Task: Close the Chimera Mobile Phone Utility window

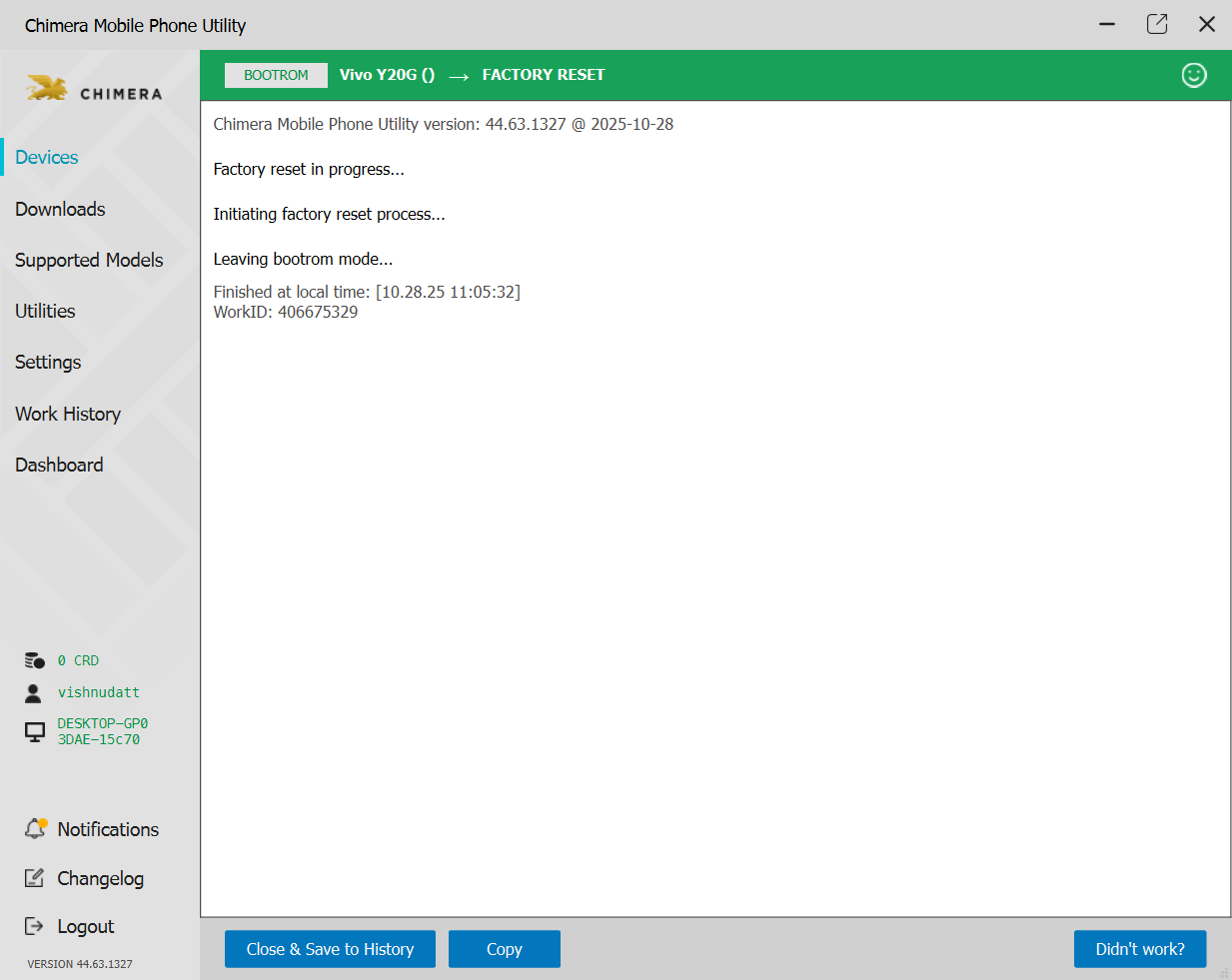Action: click(x=1207, y=24)
